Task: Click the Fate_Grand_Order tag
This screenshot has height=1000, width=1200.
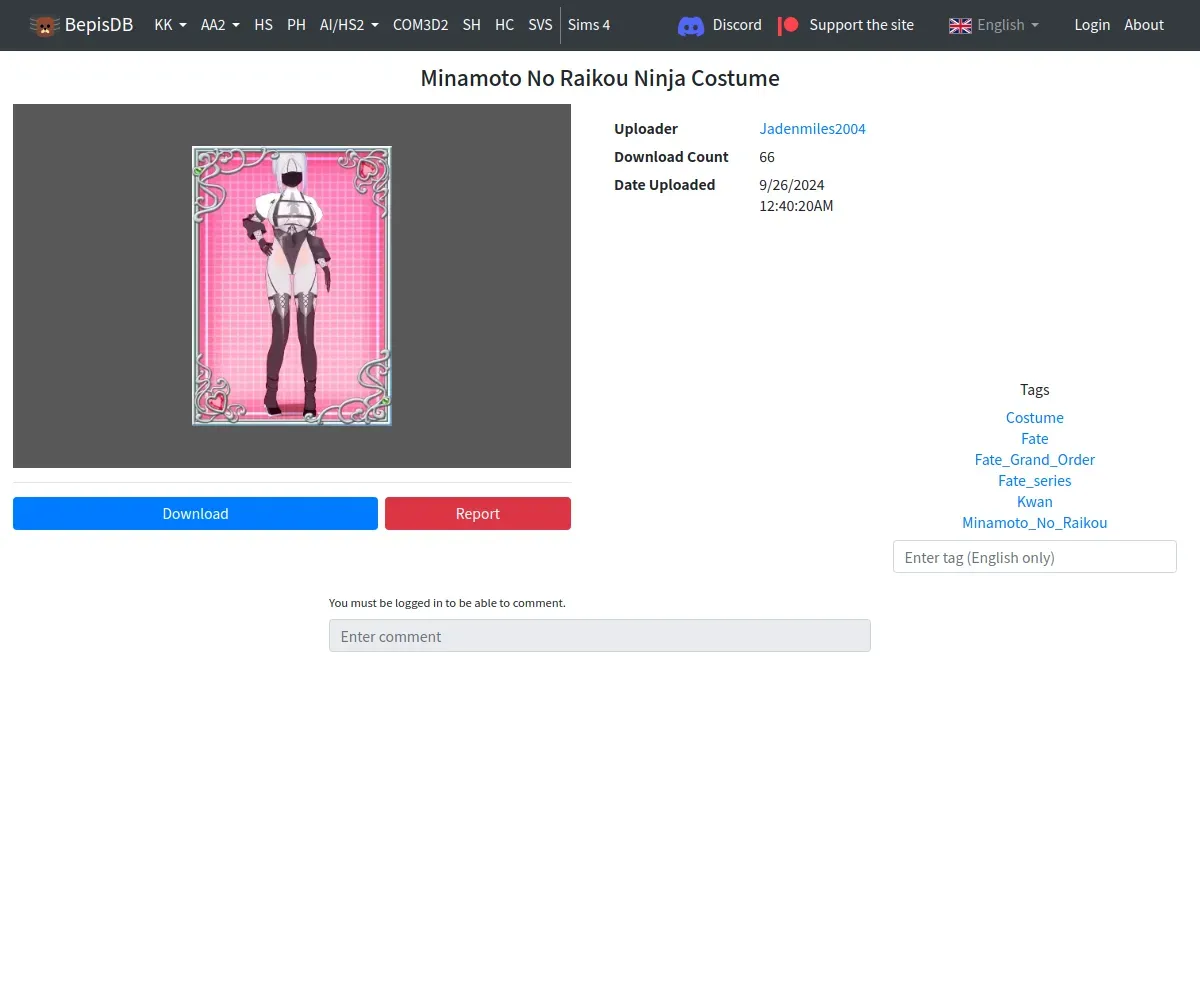Action: pyautogui.click(x=1035, y=460)
